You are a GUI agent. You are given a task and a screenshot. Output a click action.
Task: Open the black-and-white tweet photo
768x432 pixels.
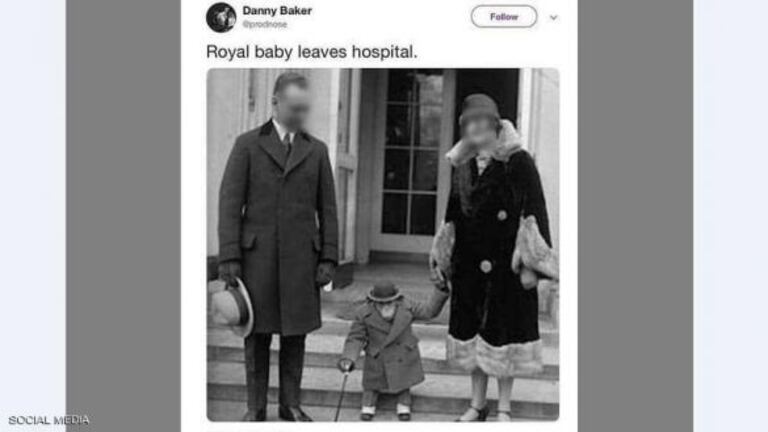pyautogui.click(x=383, y=244)
